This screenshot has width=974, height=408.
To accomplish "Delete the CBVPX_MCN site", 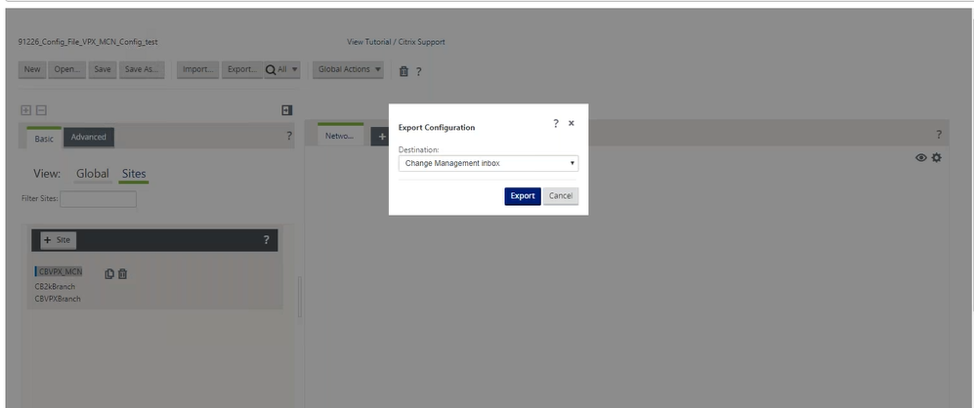I will [x=122, y=273].
